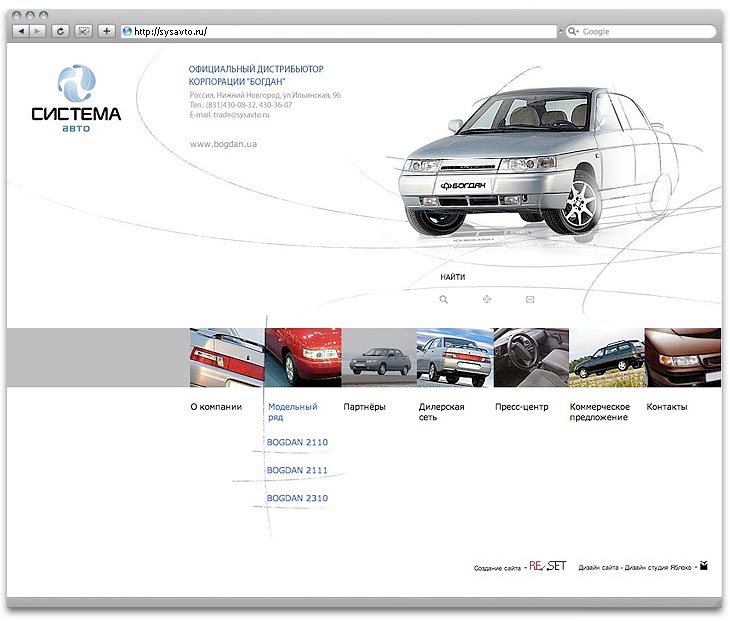The width and height of the screenshot is (730, 621).
Task: Click the trade@sysavto.ru email address
Action: [241, 115]
